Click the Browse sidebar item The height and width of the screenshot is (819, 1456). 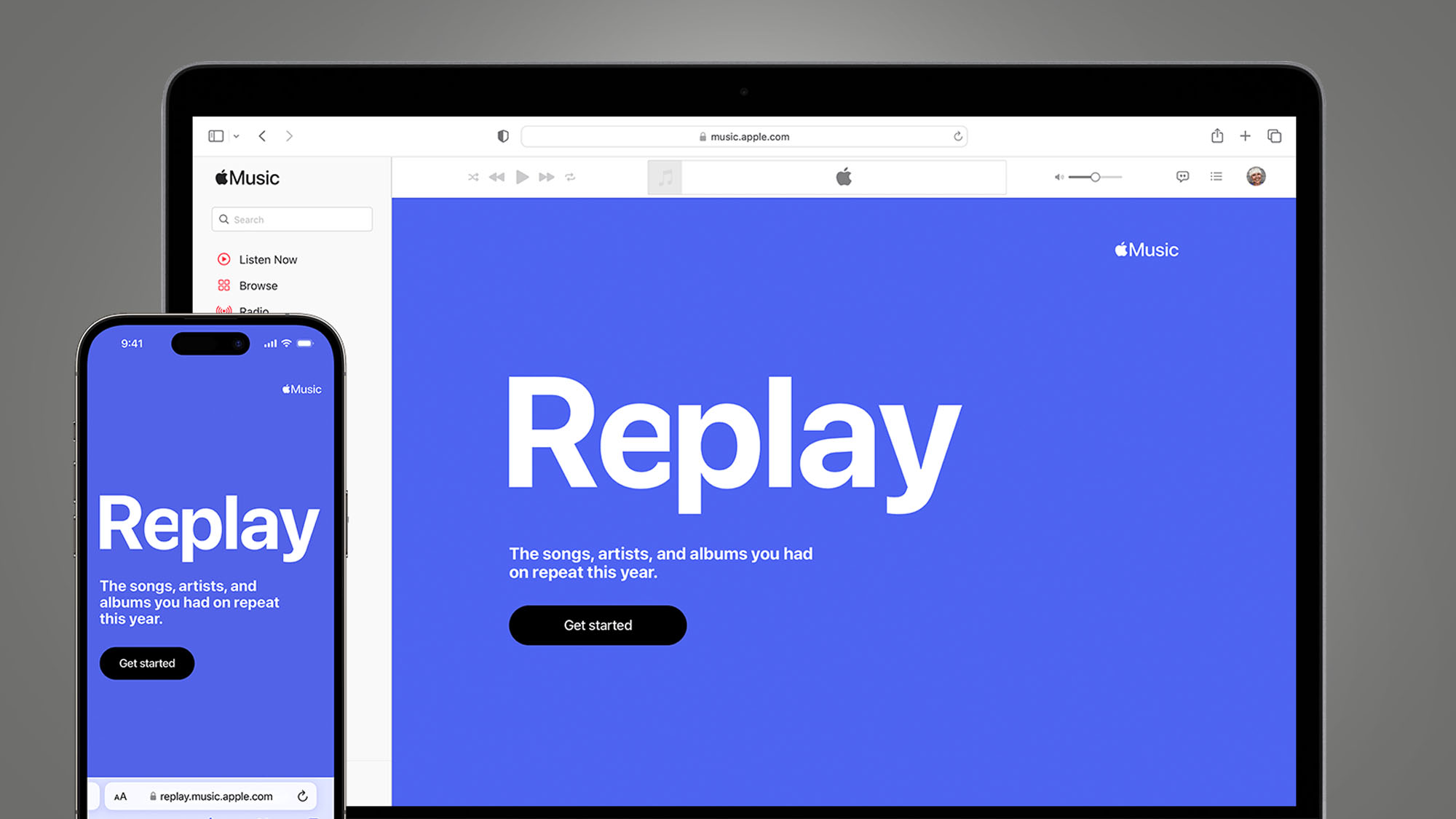[x=256, y=285]
